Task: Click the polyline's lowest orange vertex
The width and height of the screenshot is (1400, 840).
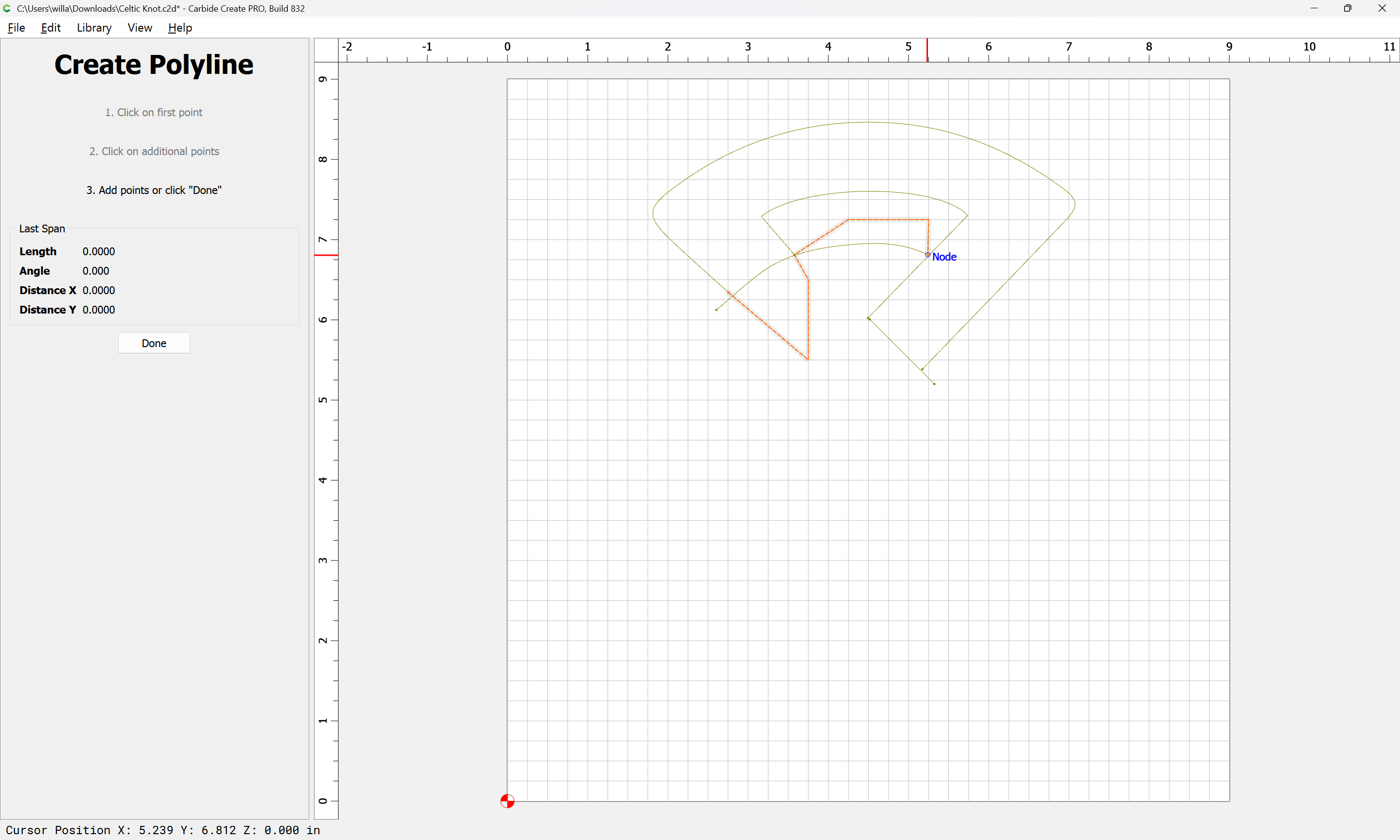Action: [x=808, y=359]
